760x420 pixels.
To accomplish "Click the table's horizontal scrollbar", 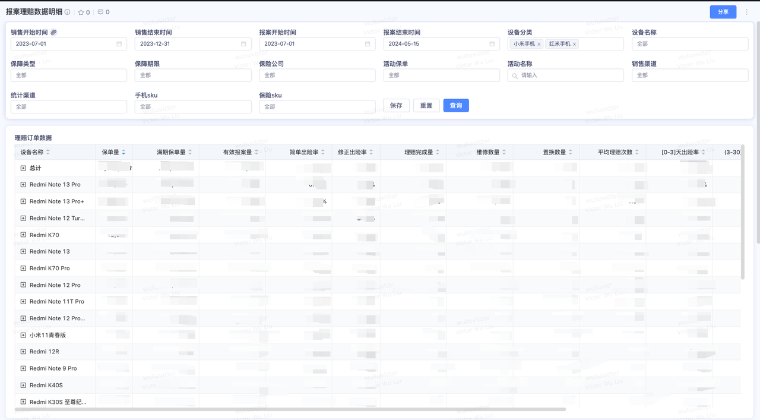I will [x=300, y=409].
